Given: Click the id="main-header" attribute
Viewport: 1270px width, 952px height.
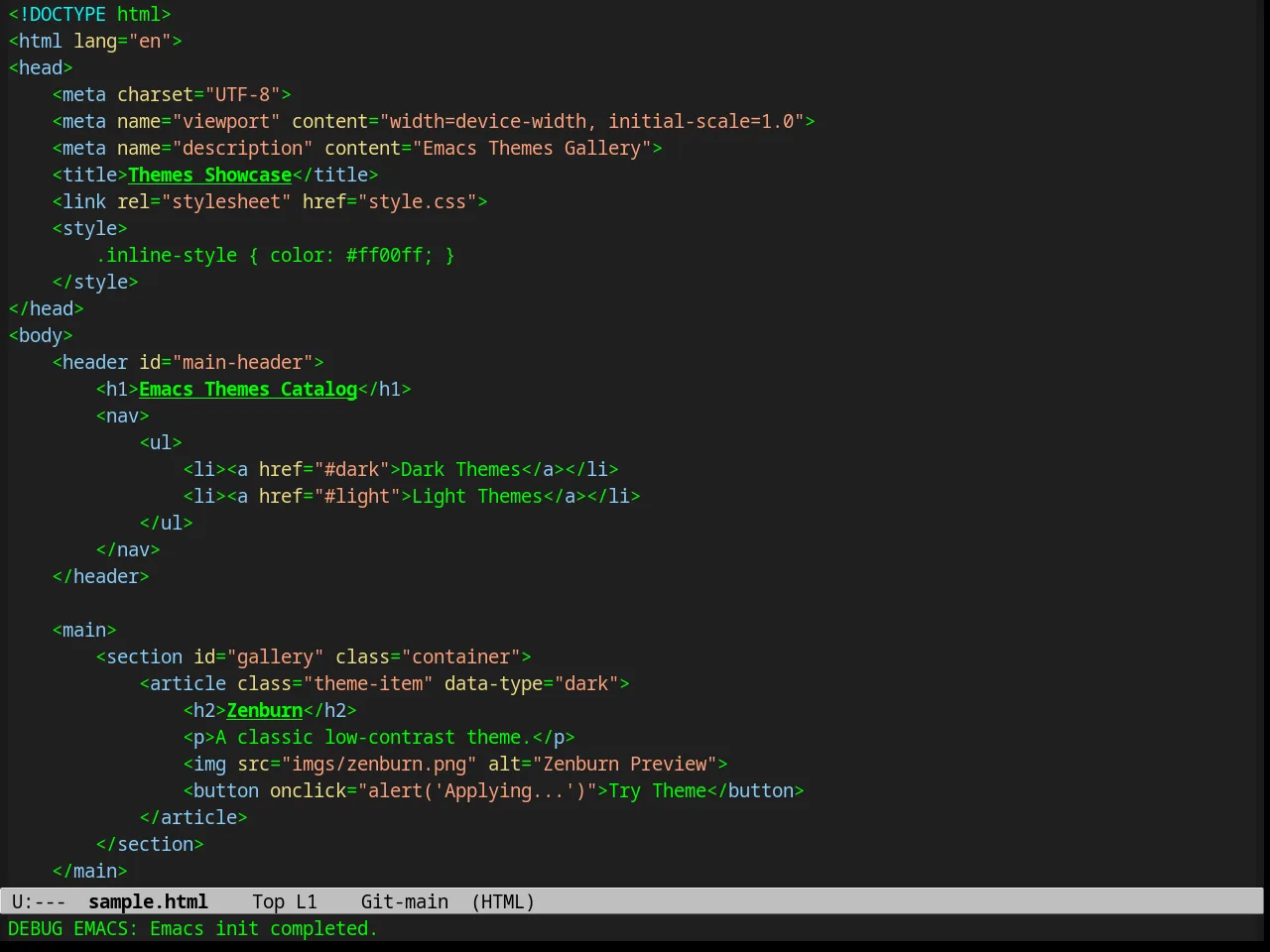Looking at the screenshot, I should click(226, 362).
